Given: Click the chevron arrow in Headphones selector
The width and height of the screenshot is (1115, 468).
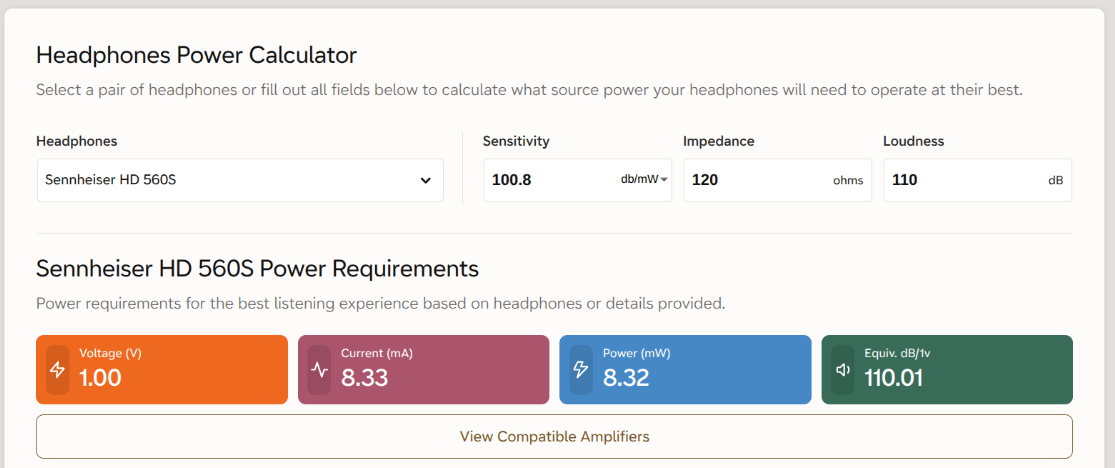Looking at the screenshot, I should (x=425, y=181).
